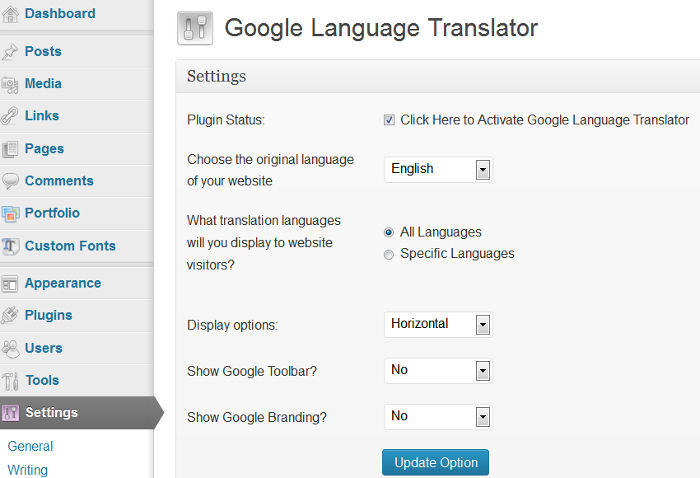The width and height of the screenshot is (700, 478).
Task: Toggle the Activate Google Language Translator checkbox
Action: point(389,120)
